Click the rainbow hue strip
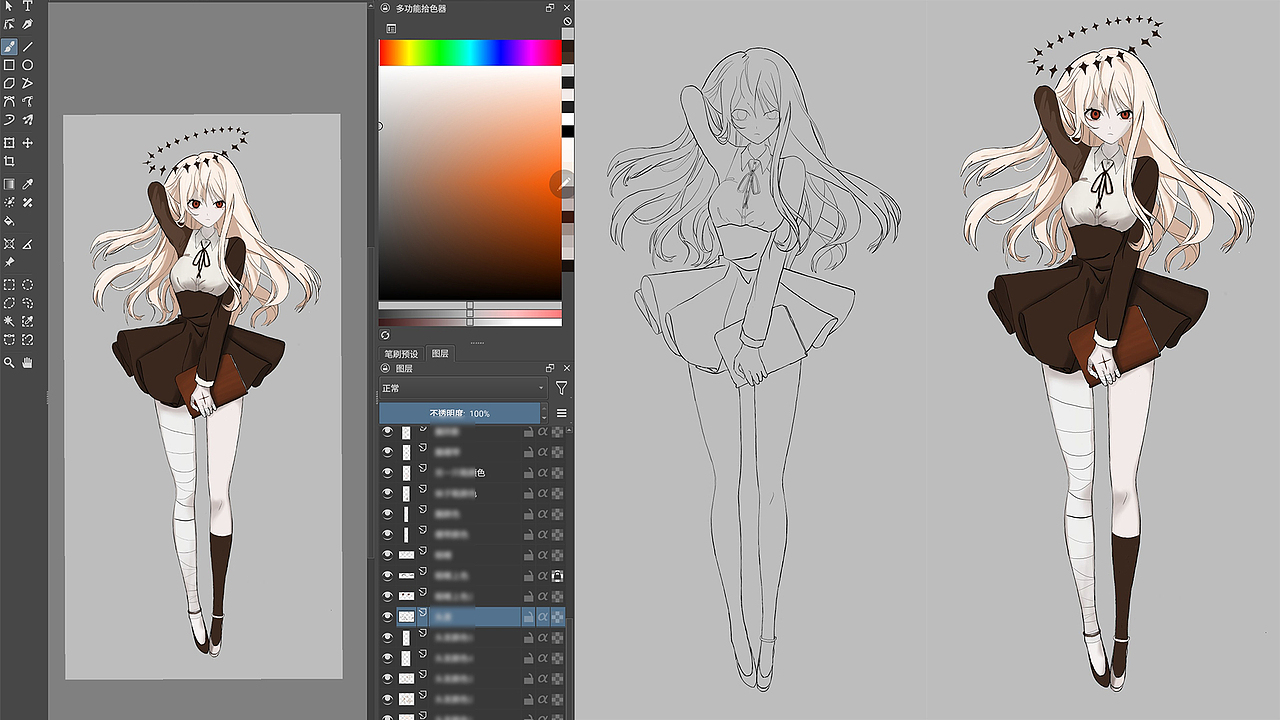The image size is (1280, 720). tap(470, 53)
